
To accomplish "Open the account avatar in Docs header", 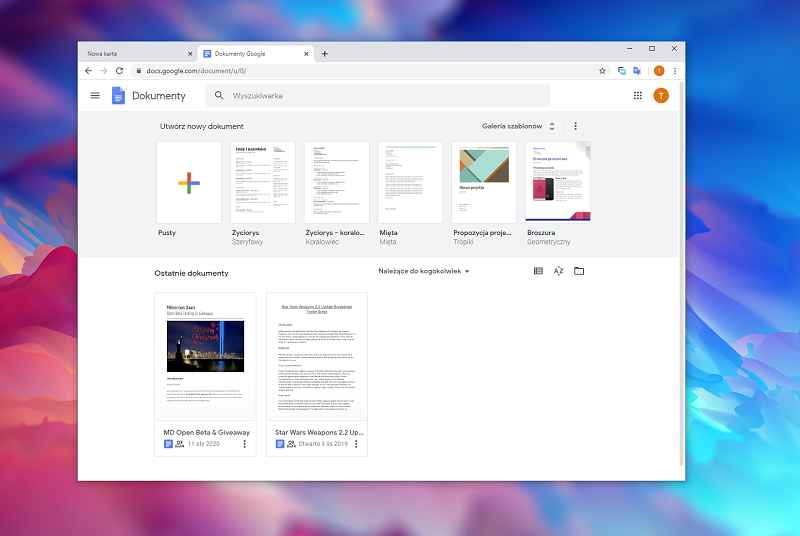I will point(661,95).
